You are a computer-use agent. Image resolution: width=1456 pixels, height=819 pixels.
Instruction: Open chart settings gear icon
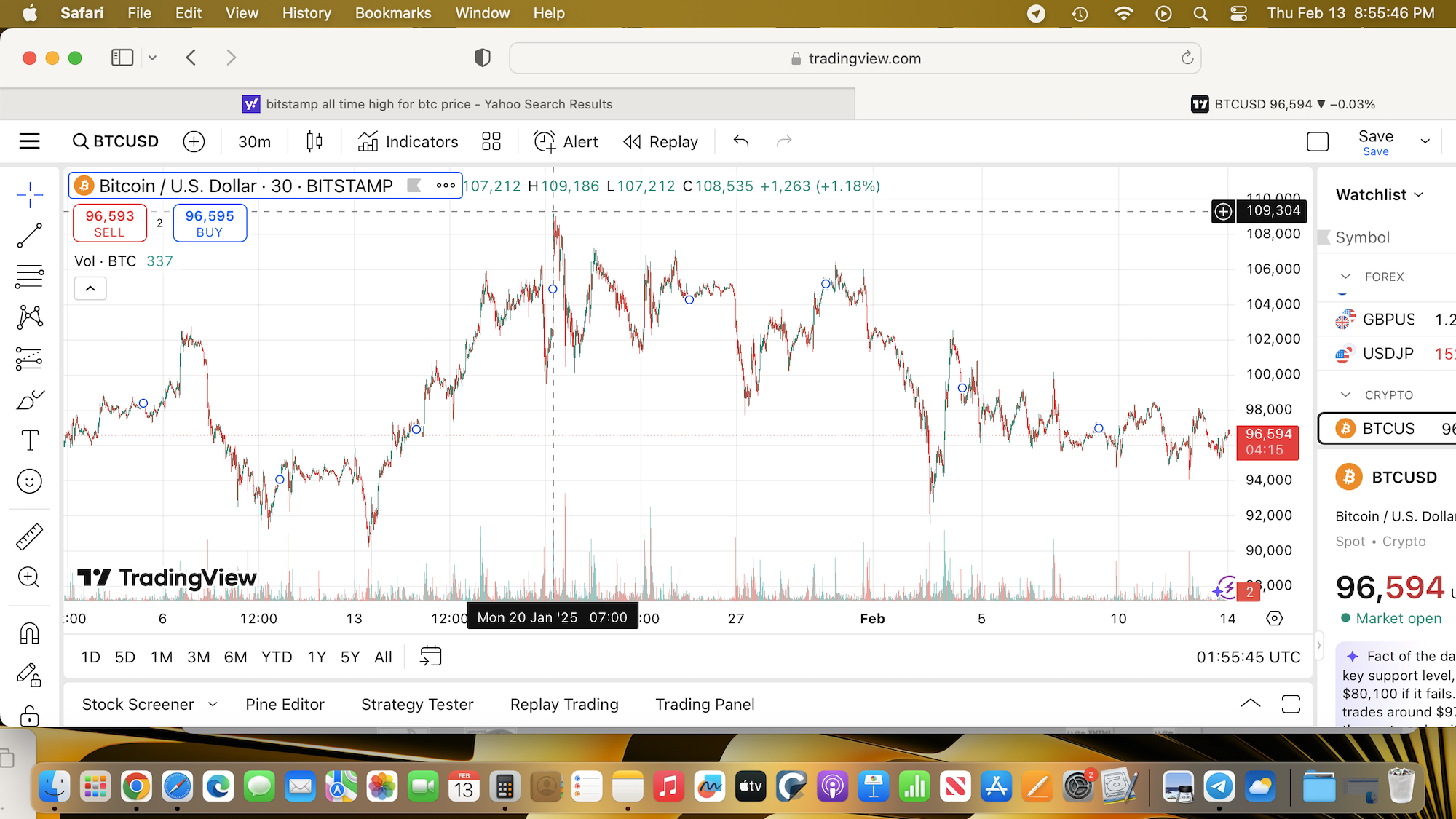[1274, 618]
